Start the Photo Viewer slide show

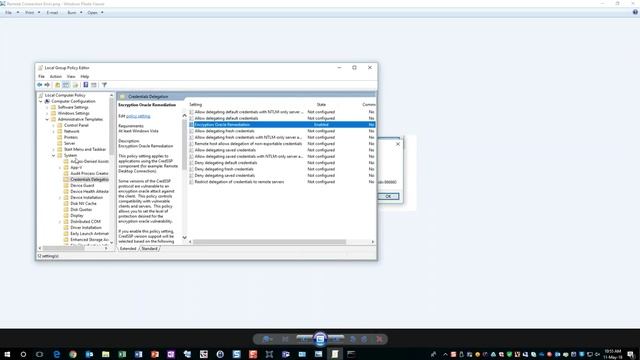(x=320, y=339)
